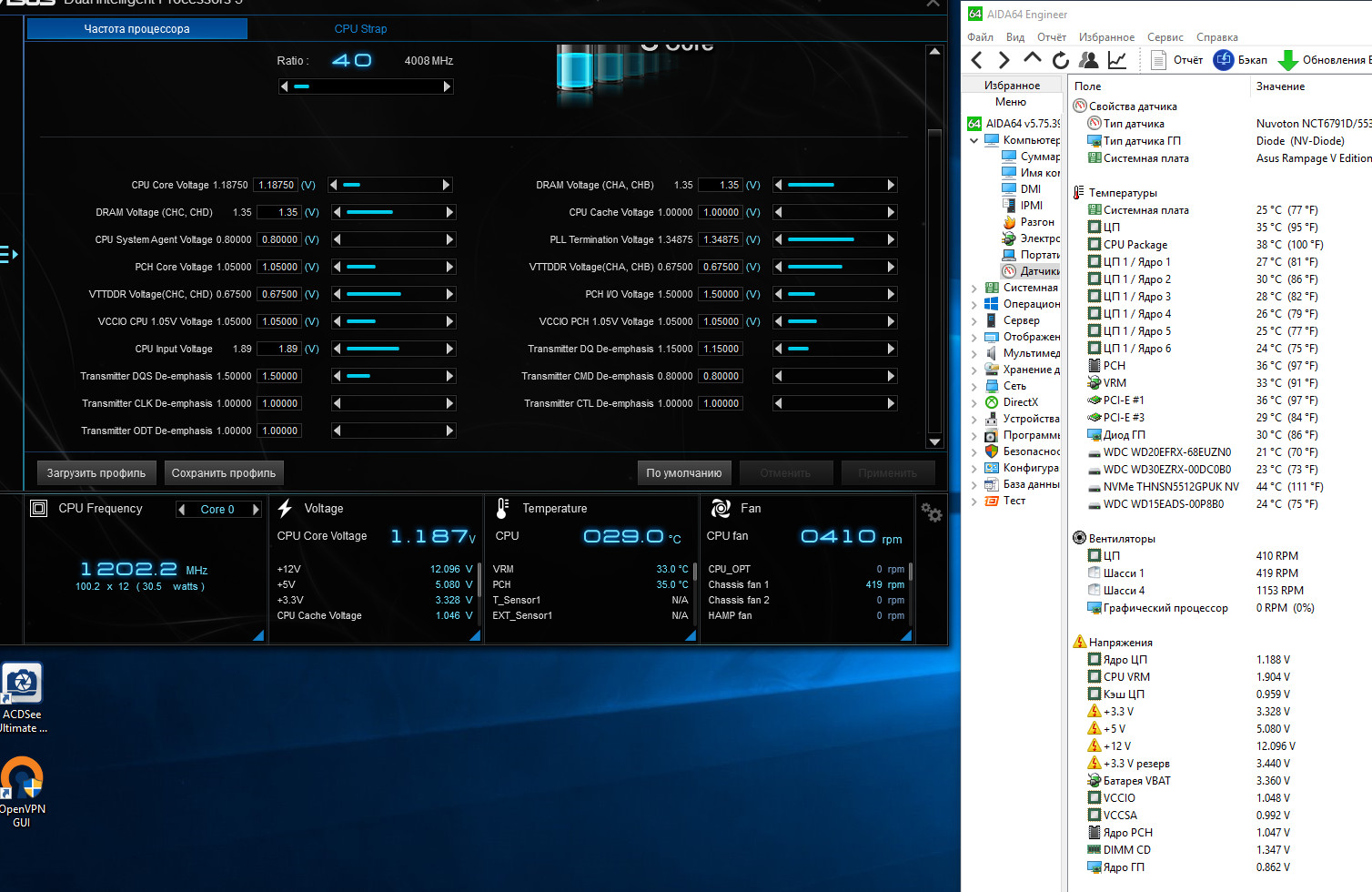
Task: Click the Сохранить профиль button
Action: point(224,473)
